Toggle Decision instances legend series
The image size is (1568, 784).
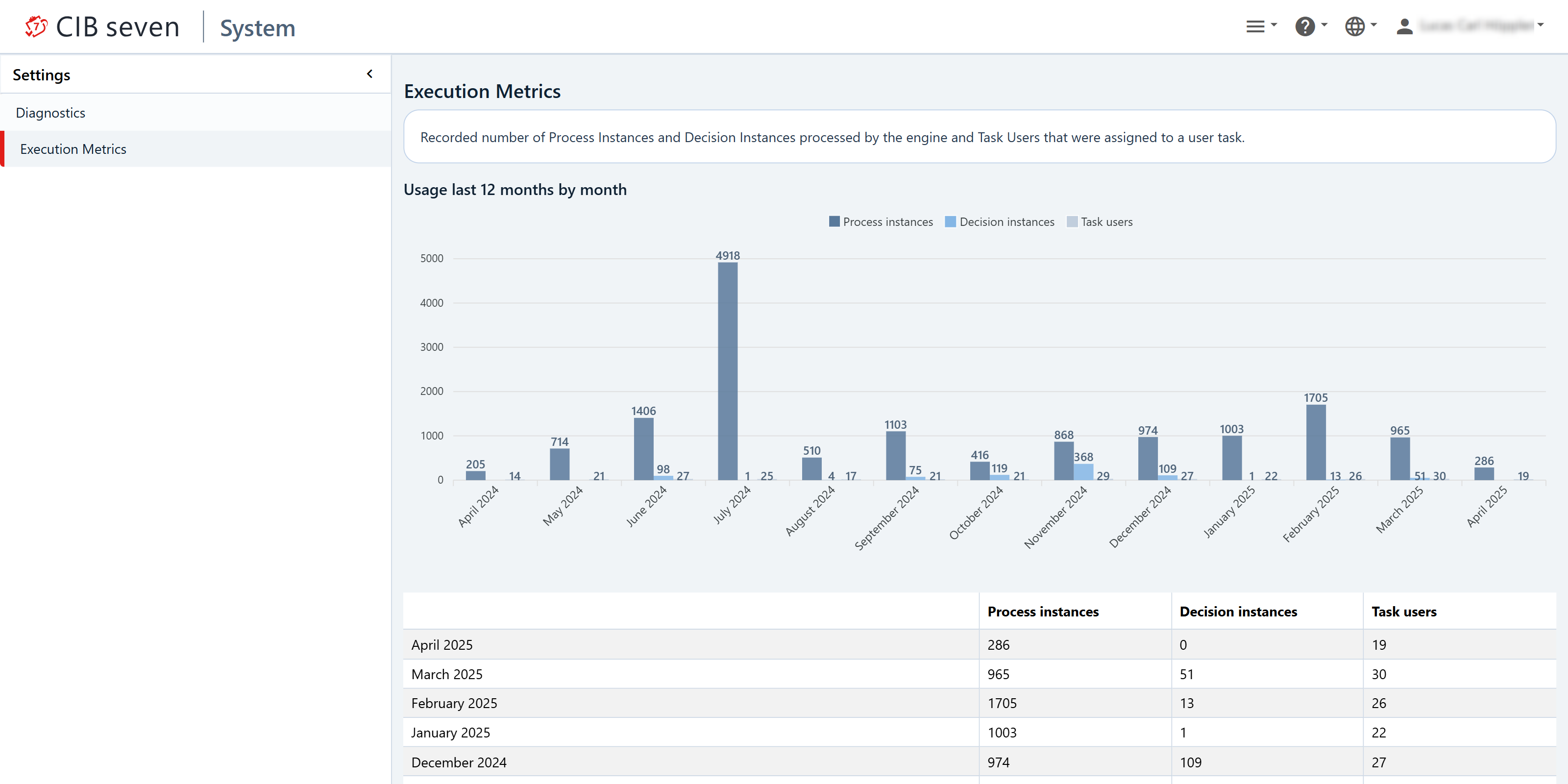coord(1006,222)
